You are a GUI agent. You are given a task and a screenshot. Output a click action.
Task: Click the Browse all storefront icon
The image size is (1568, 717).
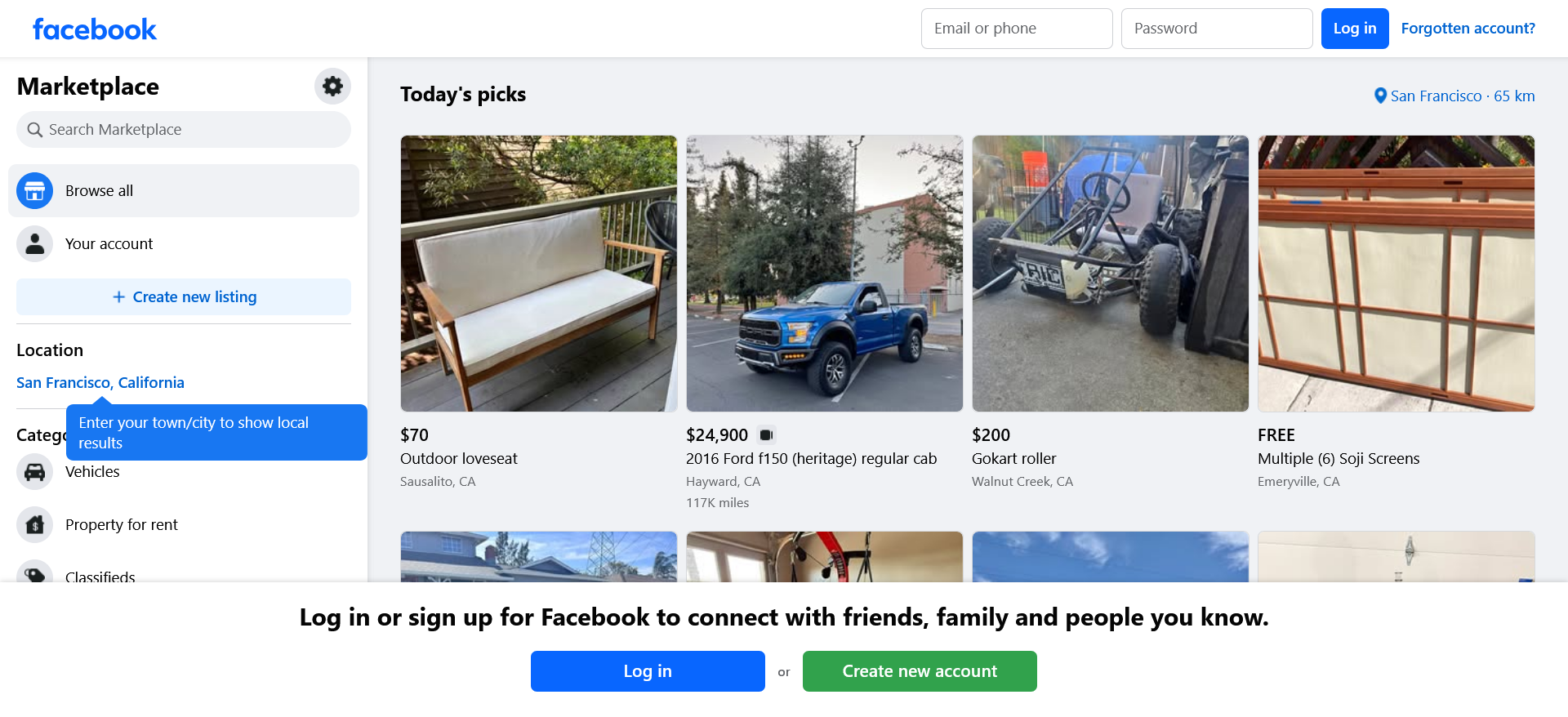34,190
